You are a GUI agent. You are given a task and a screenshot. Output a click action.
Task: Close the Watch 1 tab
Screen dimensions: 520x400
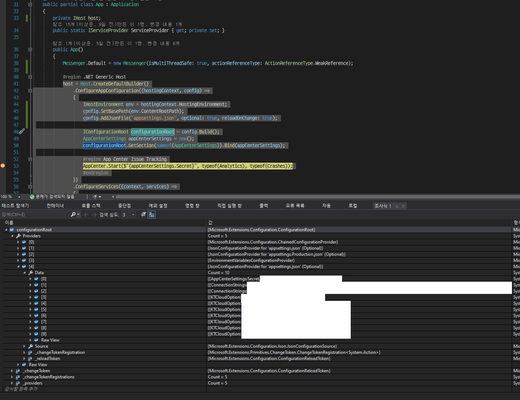pos(403,206)
